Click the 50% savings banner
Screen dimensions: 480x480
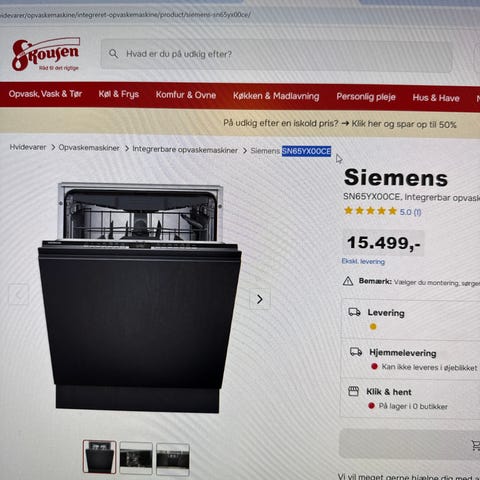pos(339,124)
